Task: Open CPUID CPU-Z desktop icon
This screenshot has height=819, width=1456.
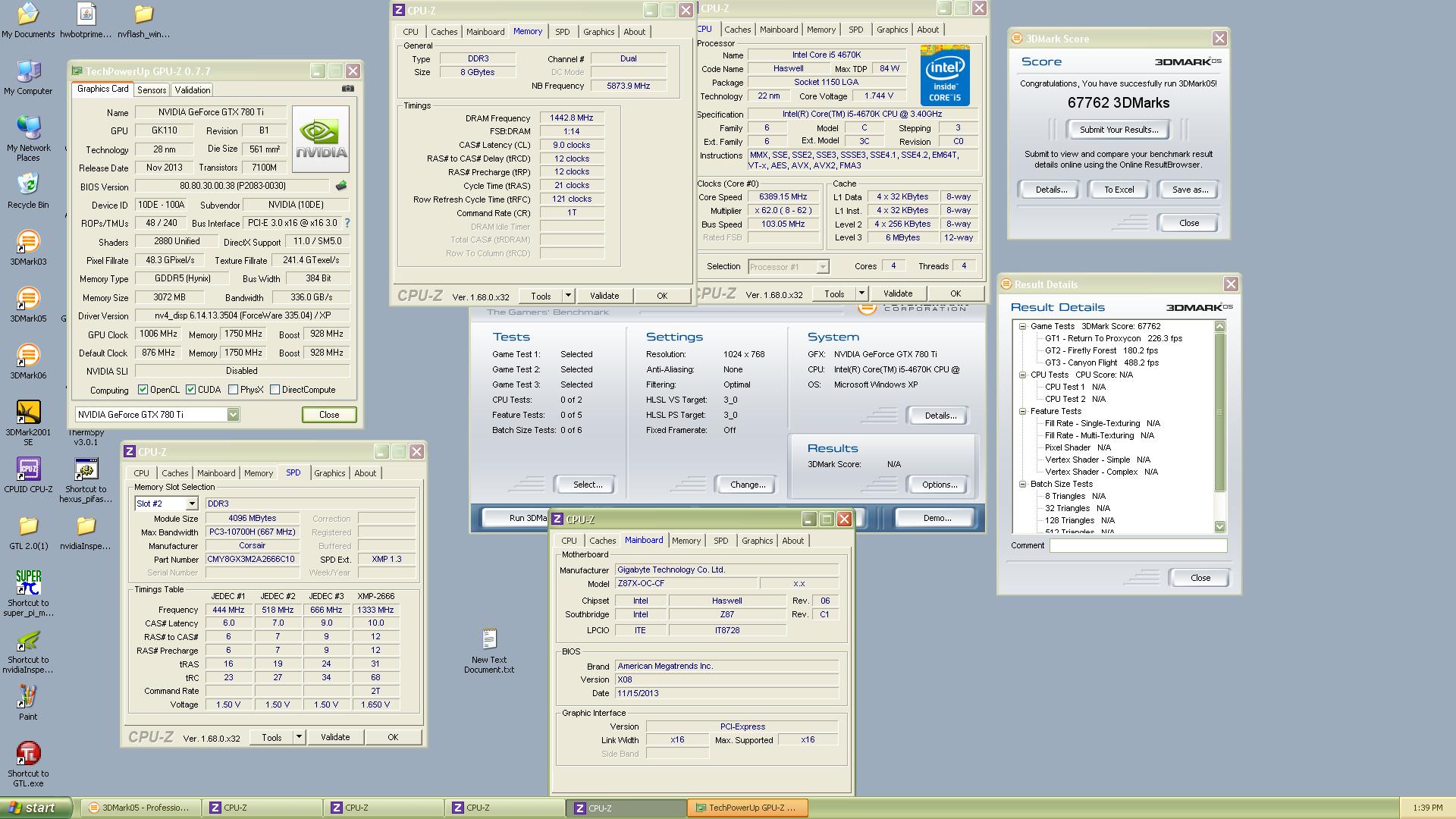Action: click(x=28, y=475)
